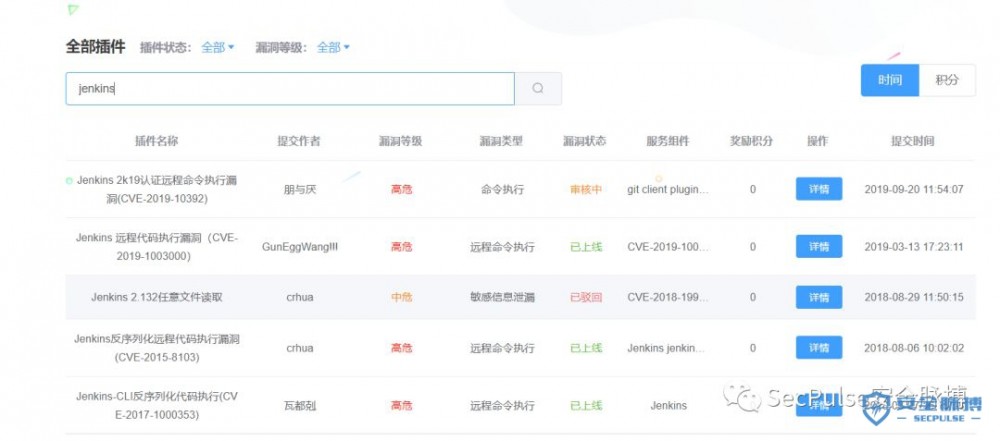
Task: Click plugin name Jenkins-CLI反序列化代码执行
Action: [x=157, y=406]
